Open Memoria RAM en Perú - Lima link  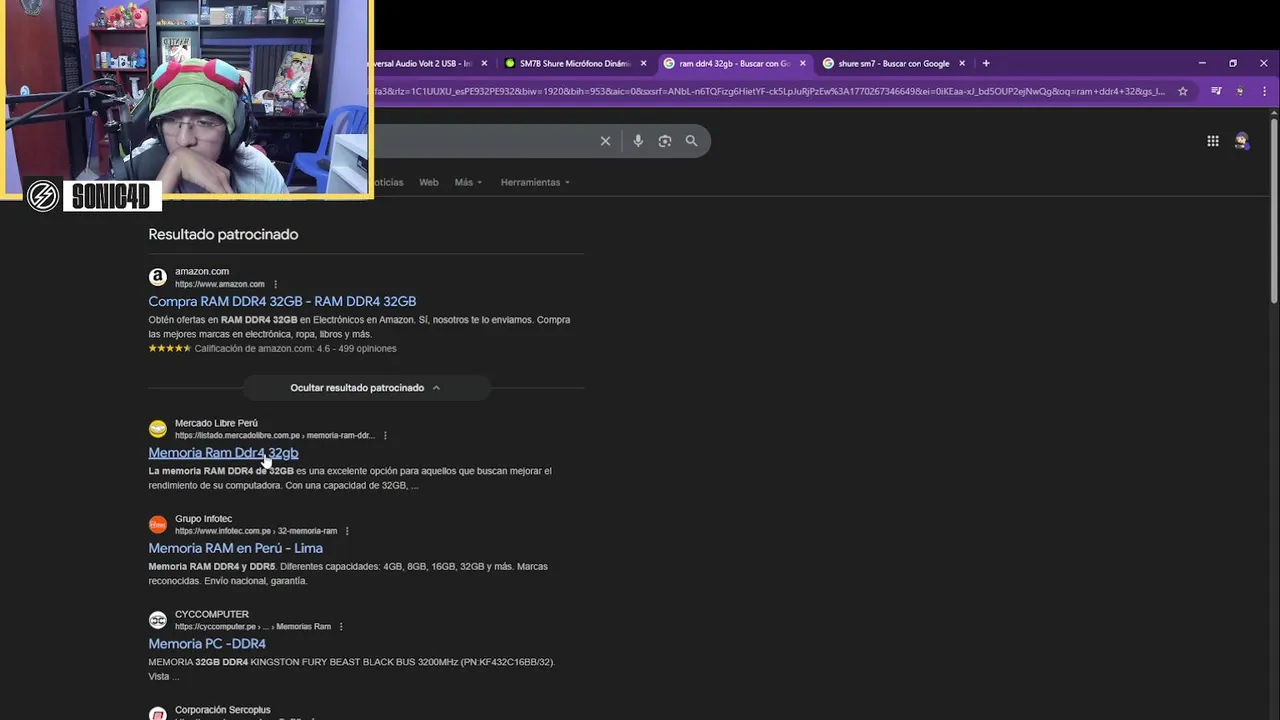point(235,548)
